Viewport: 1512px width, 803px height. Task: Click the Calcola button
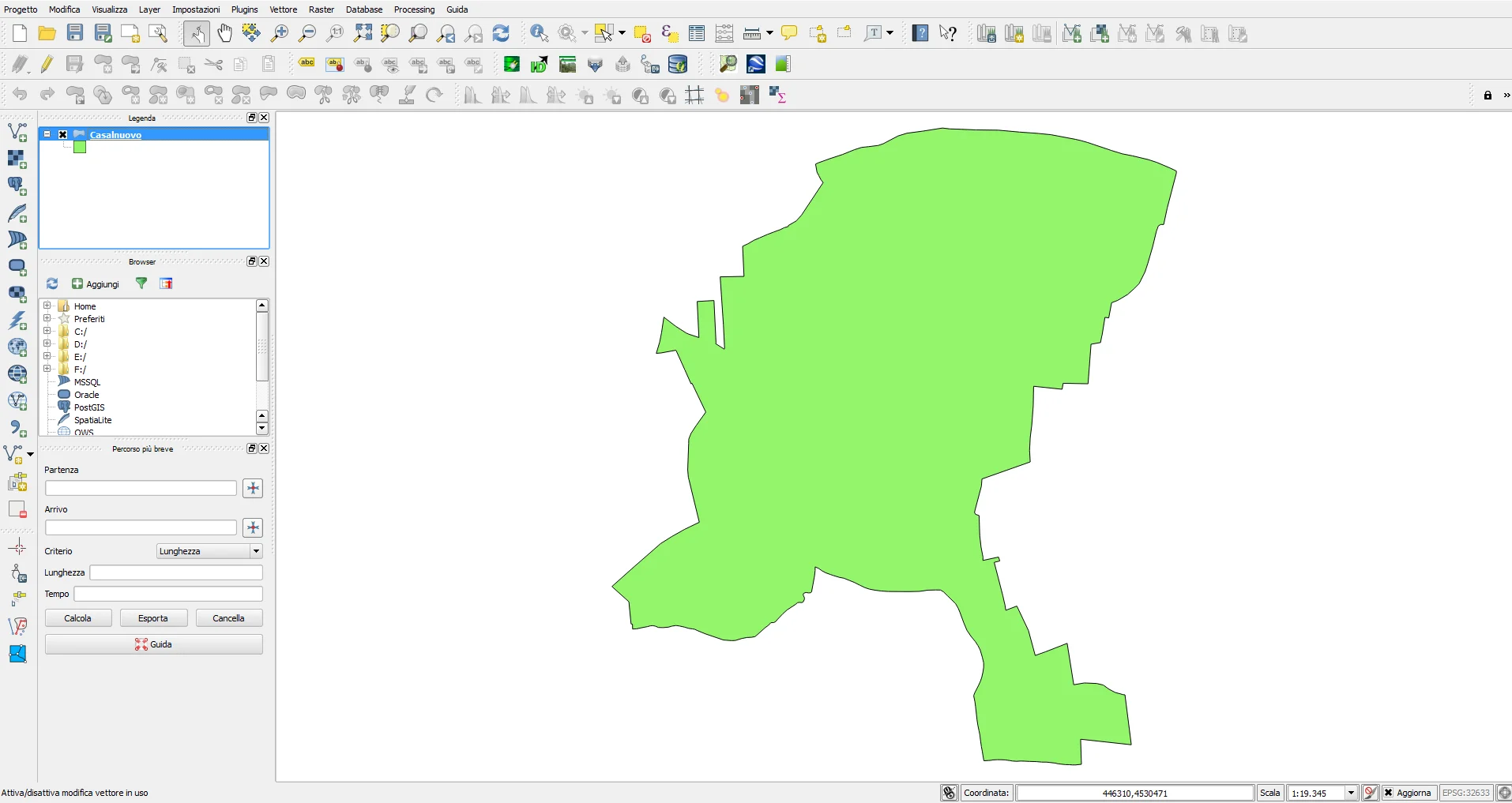[78, 618]
